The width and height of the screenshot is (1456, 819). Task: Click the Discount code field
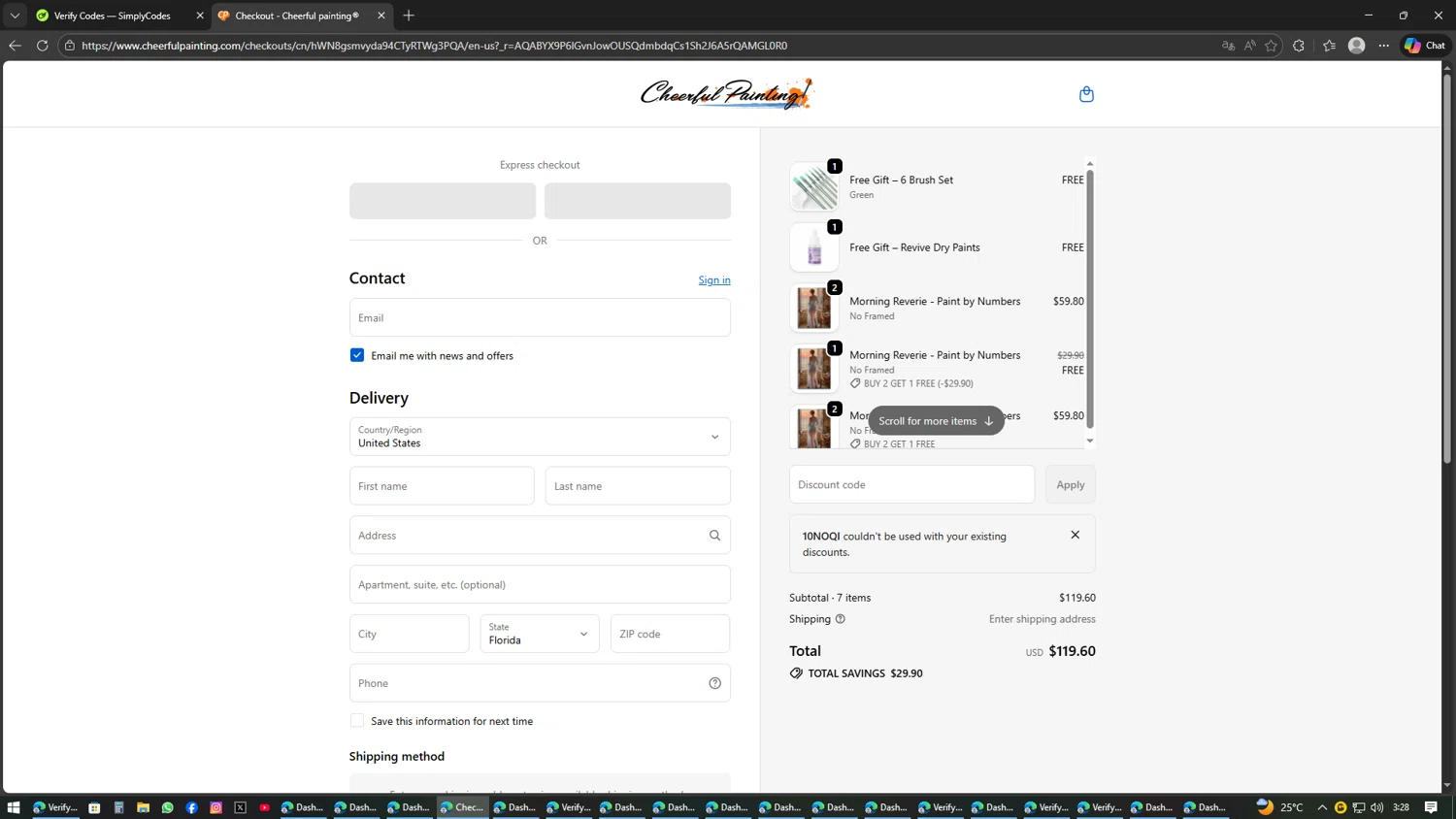point(911,484)
